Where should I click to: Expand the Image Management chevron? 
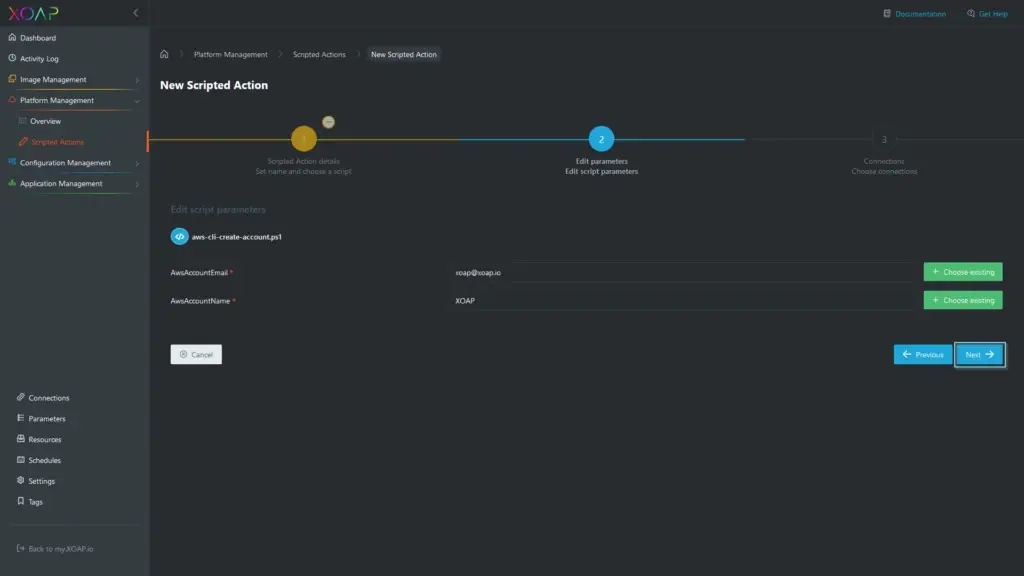click(137, 80)
